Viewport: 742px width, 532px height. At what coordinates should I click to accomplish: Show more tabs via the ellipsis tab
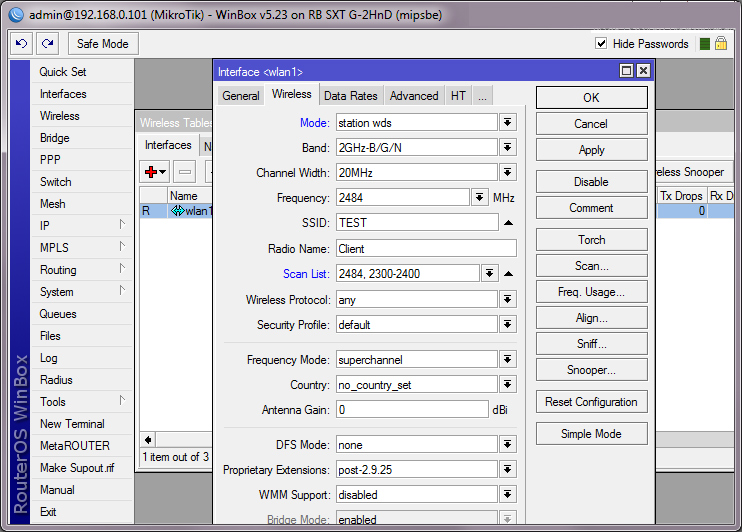coord(482,96)
